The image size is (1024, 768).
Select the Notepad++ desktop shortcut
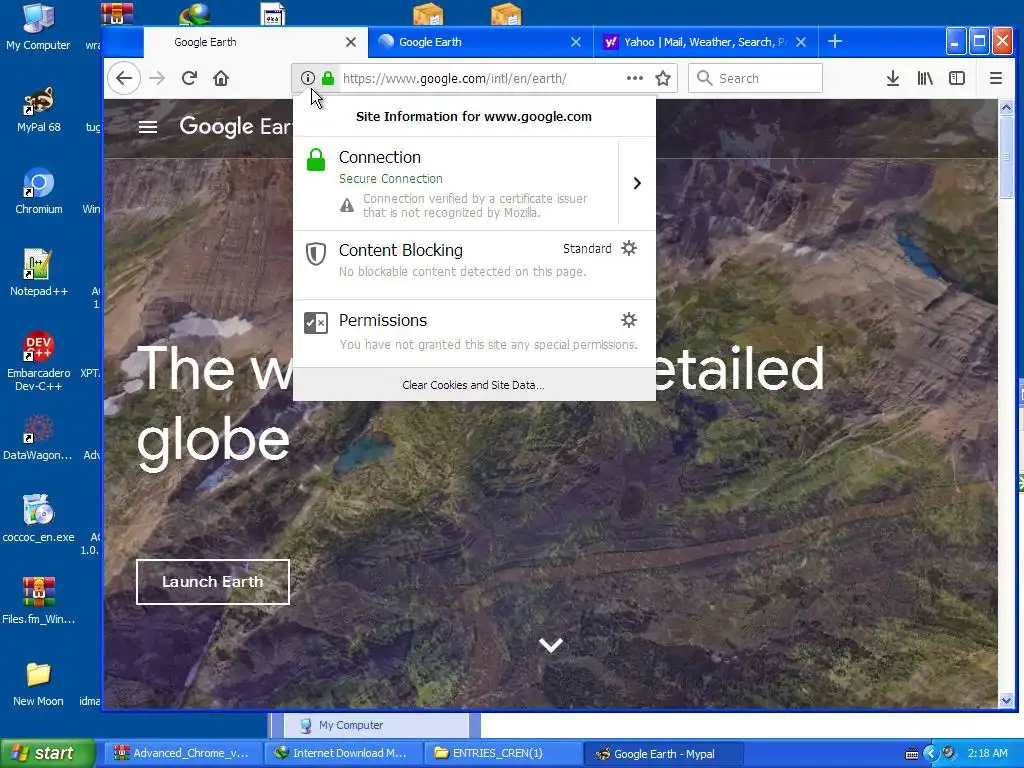point(39,273)
